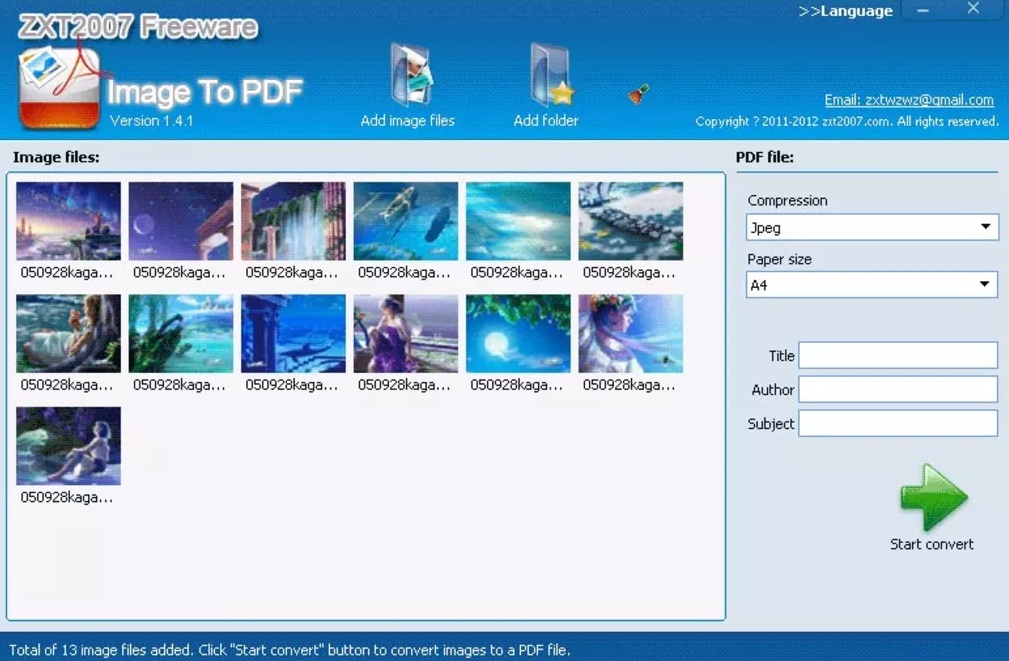Close the Image To PDF window
The height and width of the screenshot is (661, 1009).
(x=973, y=9)
